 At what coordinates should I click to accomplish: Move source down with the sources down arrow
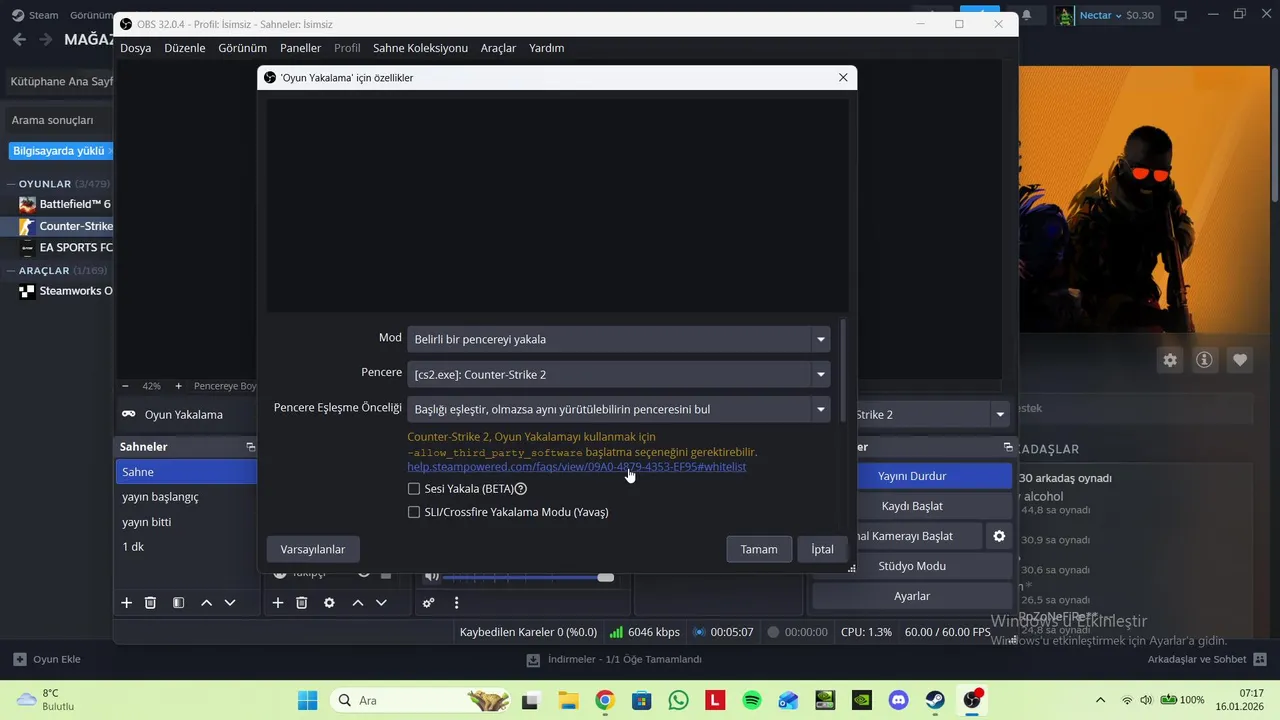(381, 603)
